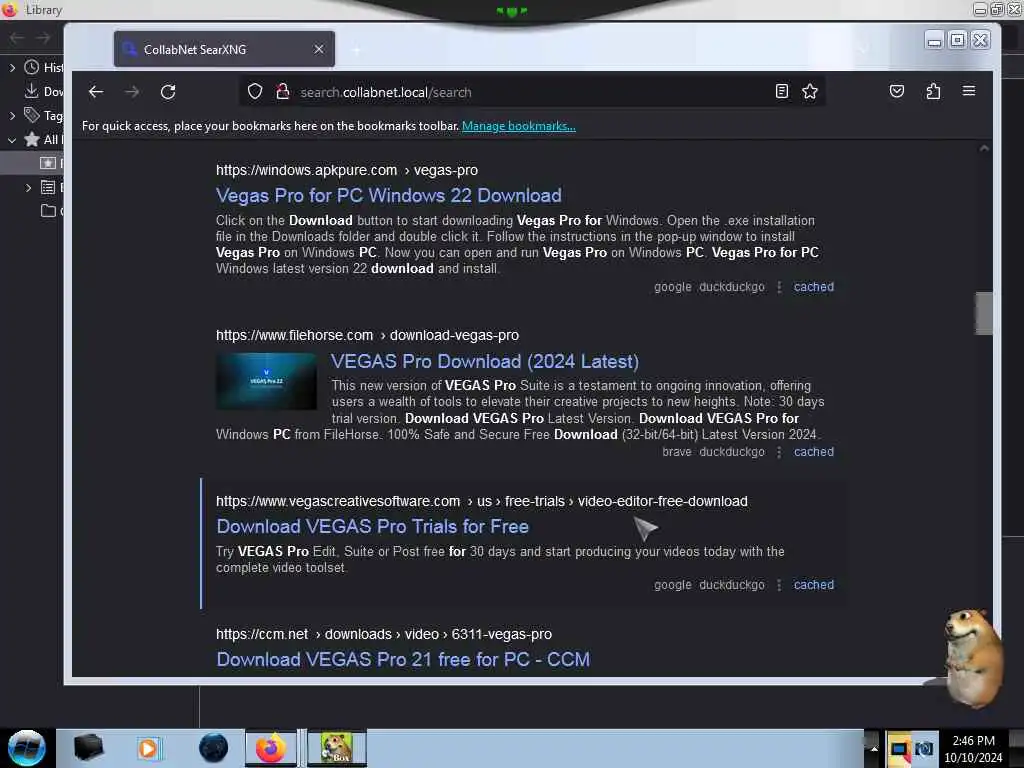1024x768 pixels.
Task: Select History in the Library sidebar
Action: (43, 67)
